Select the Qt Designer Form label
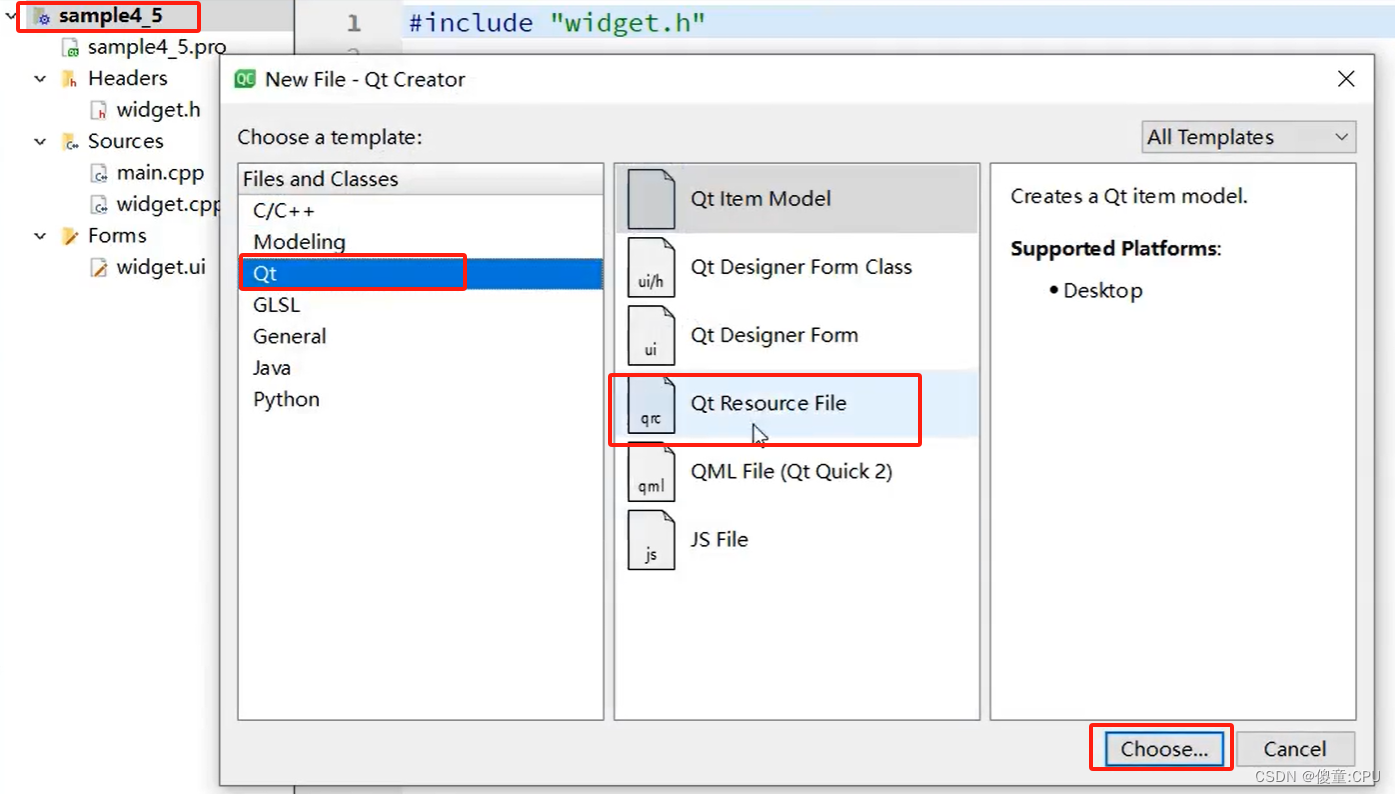The width and height of the screenshot is (1395, 794). (774, 335)
